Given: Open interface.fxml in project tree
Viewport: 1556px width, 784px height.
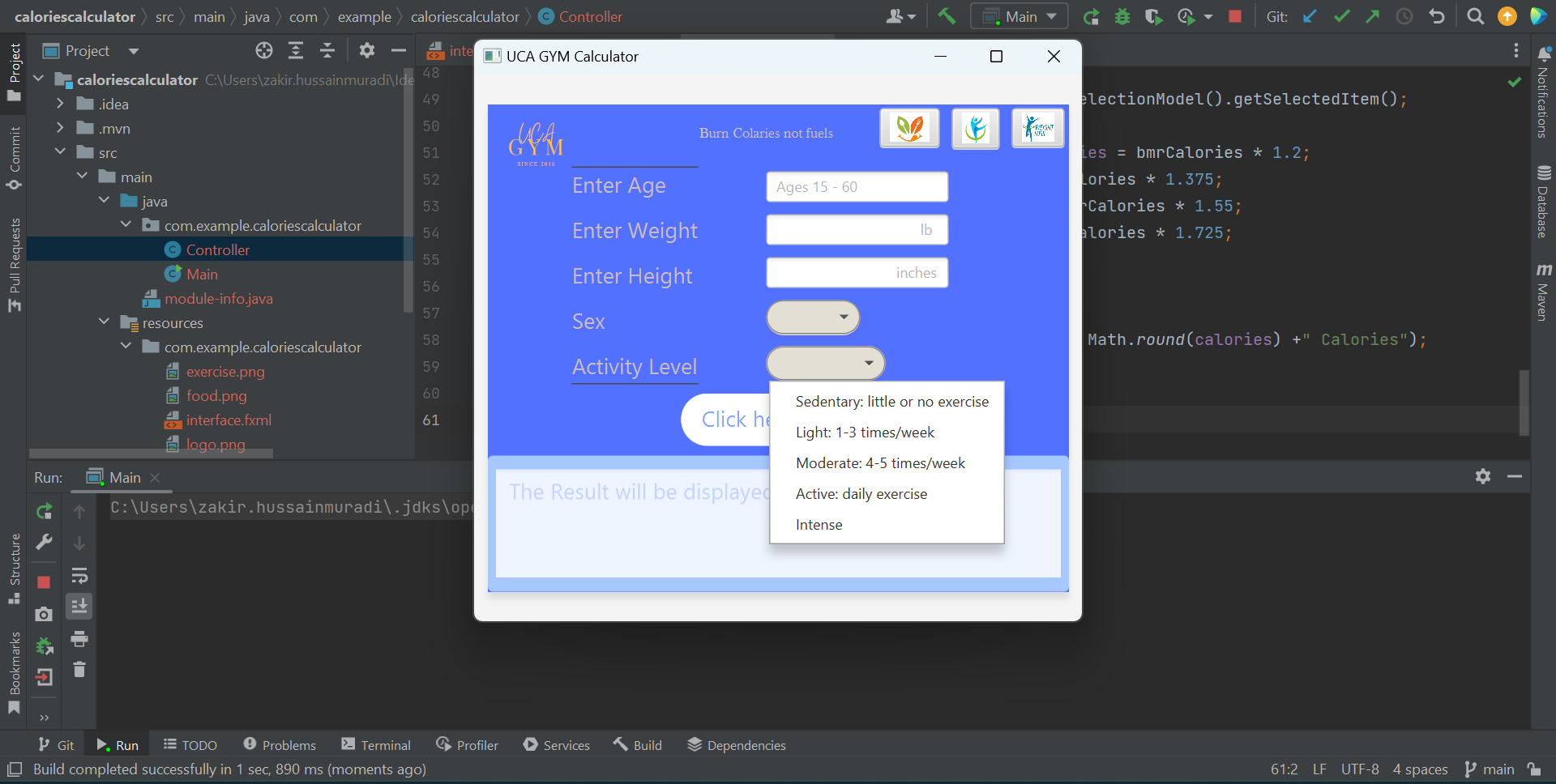Looking at the screenshot, I should tap(229, 420).
